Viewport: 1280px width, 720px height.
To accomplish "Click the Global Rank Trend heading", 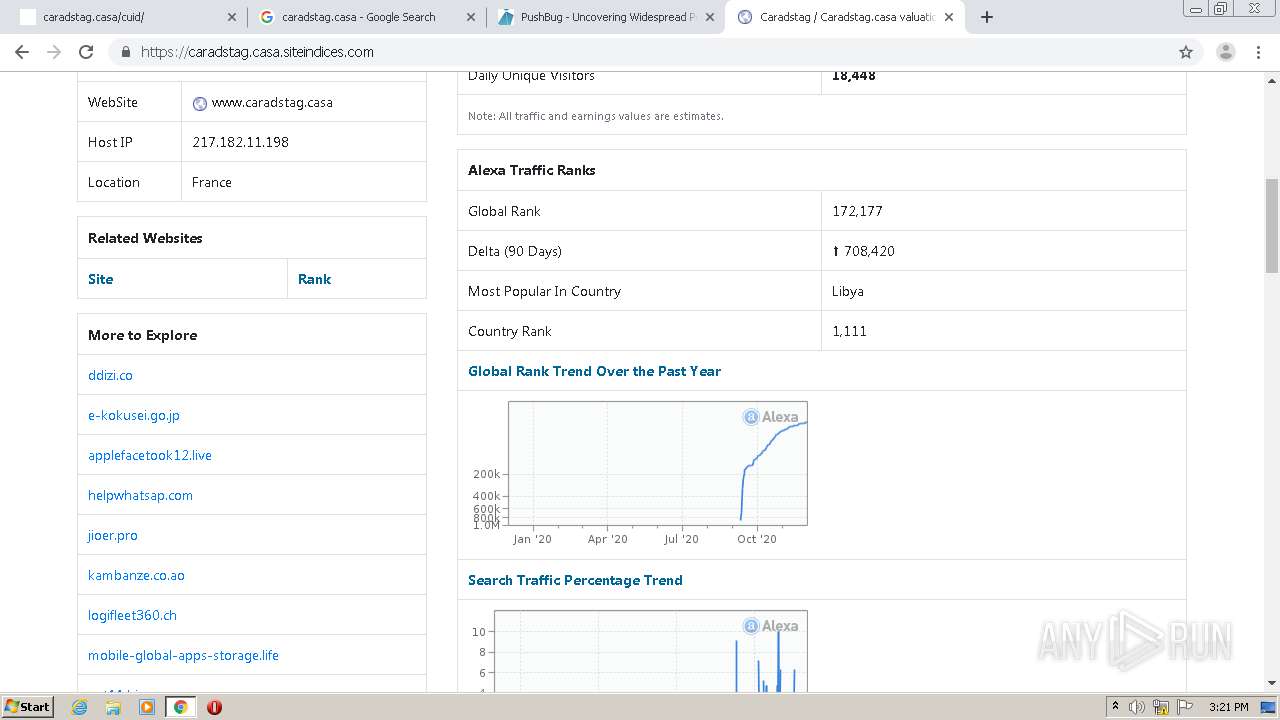I will (594, 371).
